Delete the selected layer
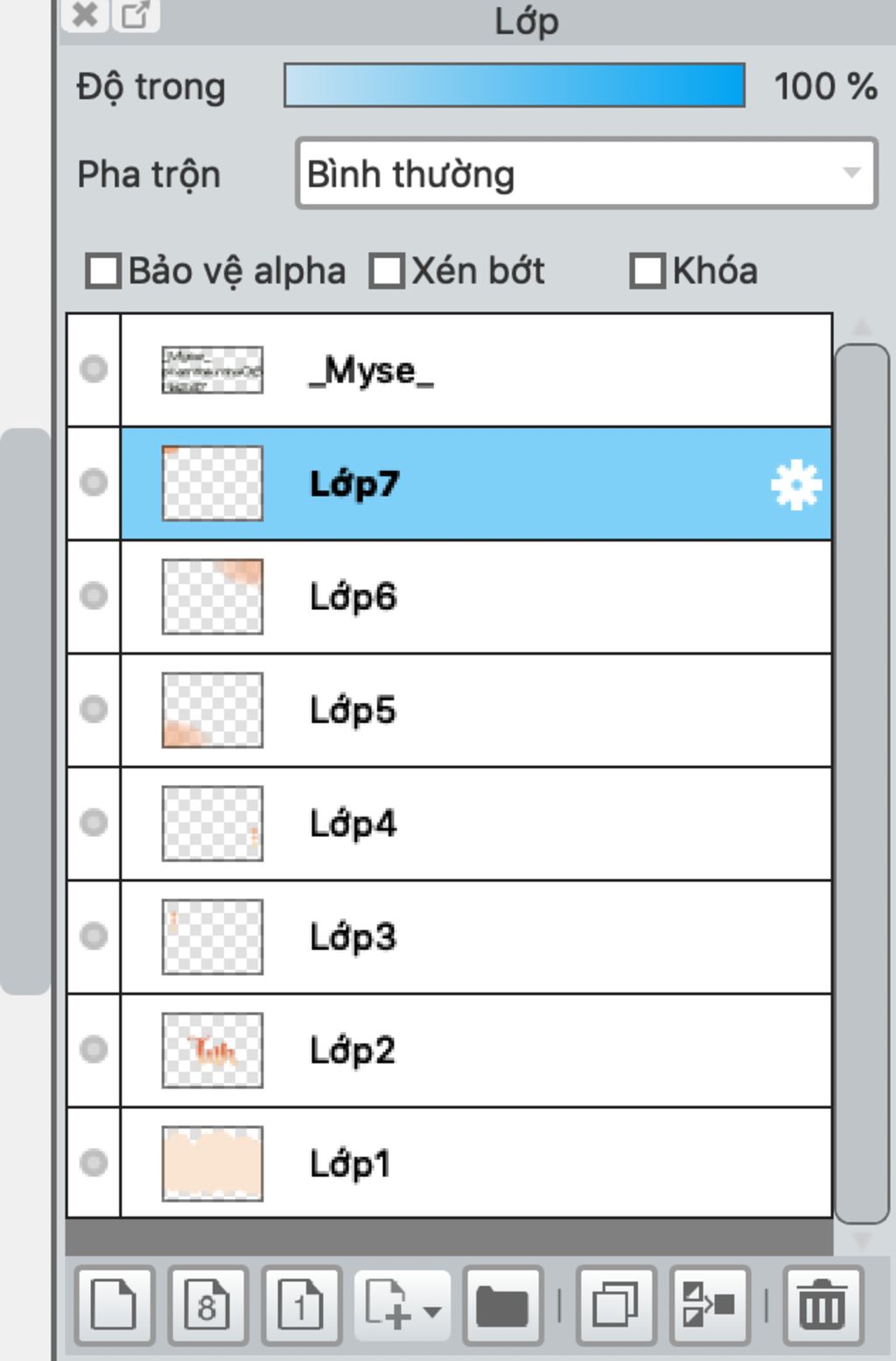 tap(822, 1305)
